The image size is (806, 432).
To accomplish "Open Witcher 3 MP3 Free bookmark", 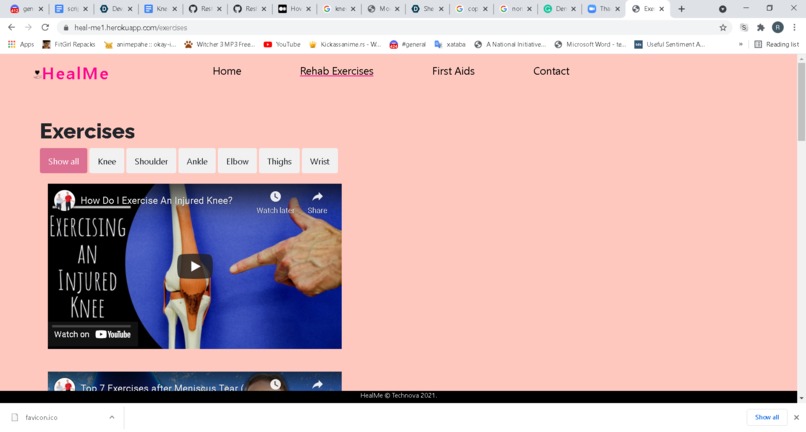I will tap(219, 45).
